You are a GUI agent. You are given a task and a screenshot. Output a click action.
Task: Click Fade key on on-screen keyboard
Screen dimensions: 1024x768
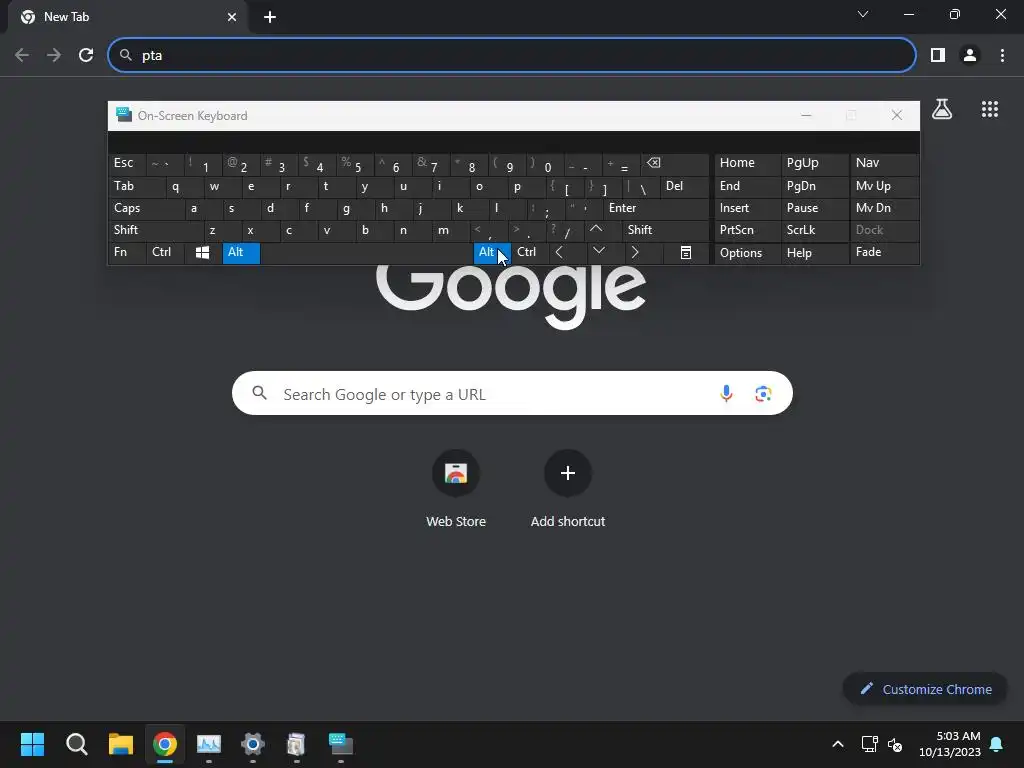point(884,253)
